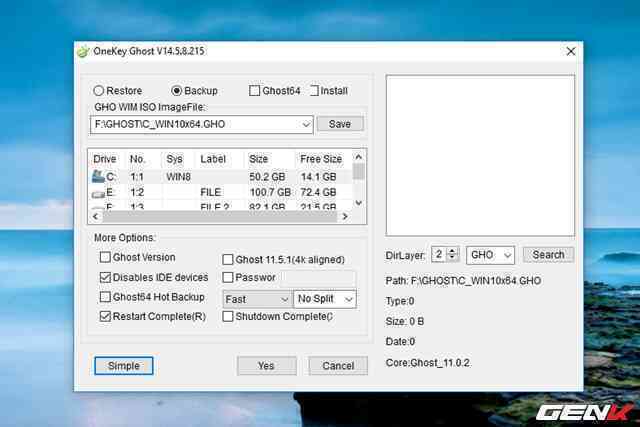Close the OneKey Ghost window
This screenshot has height=427, width=640.
tap(571, 51)
